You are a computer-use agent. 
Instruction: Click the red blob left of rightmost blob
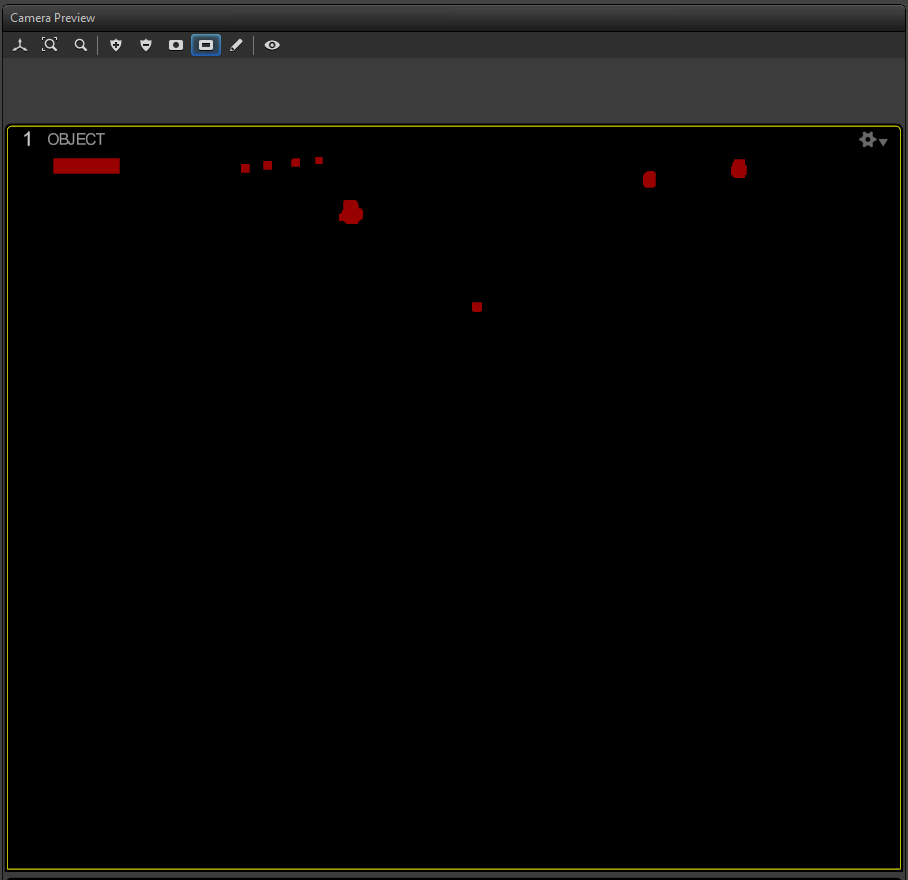coord(649,179)
